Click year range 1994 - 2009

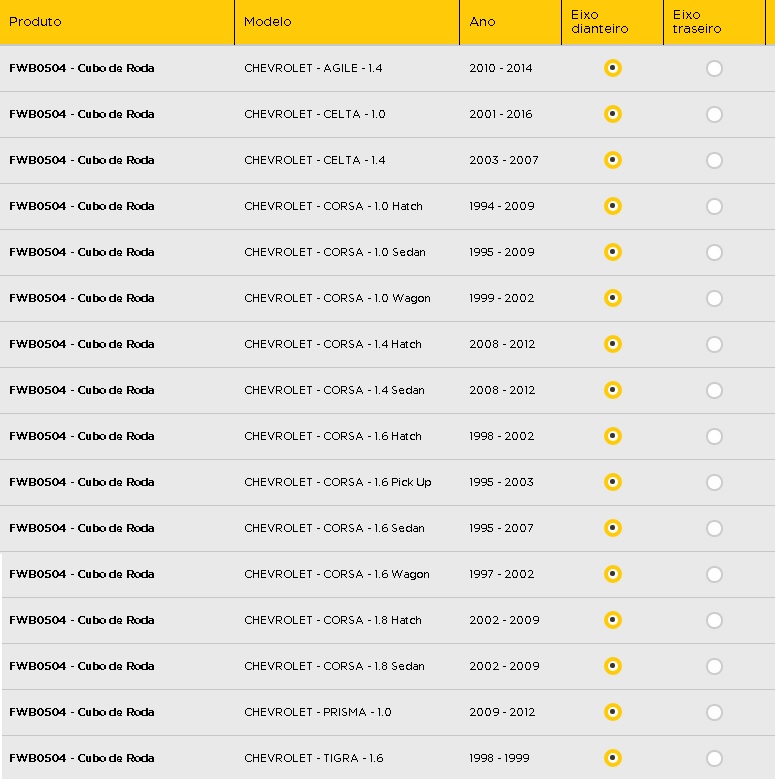(502, 206)
